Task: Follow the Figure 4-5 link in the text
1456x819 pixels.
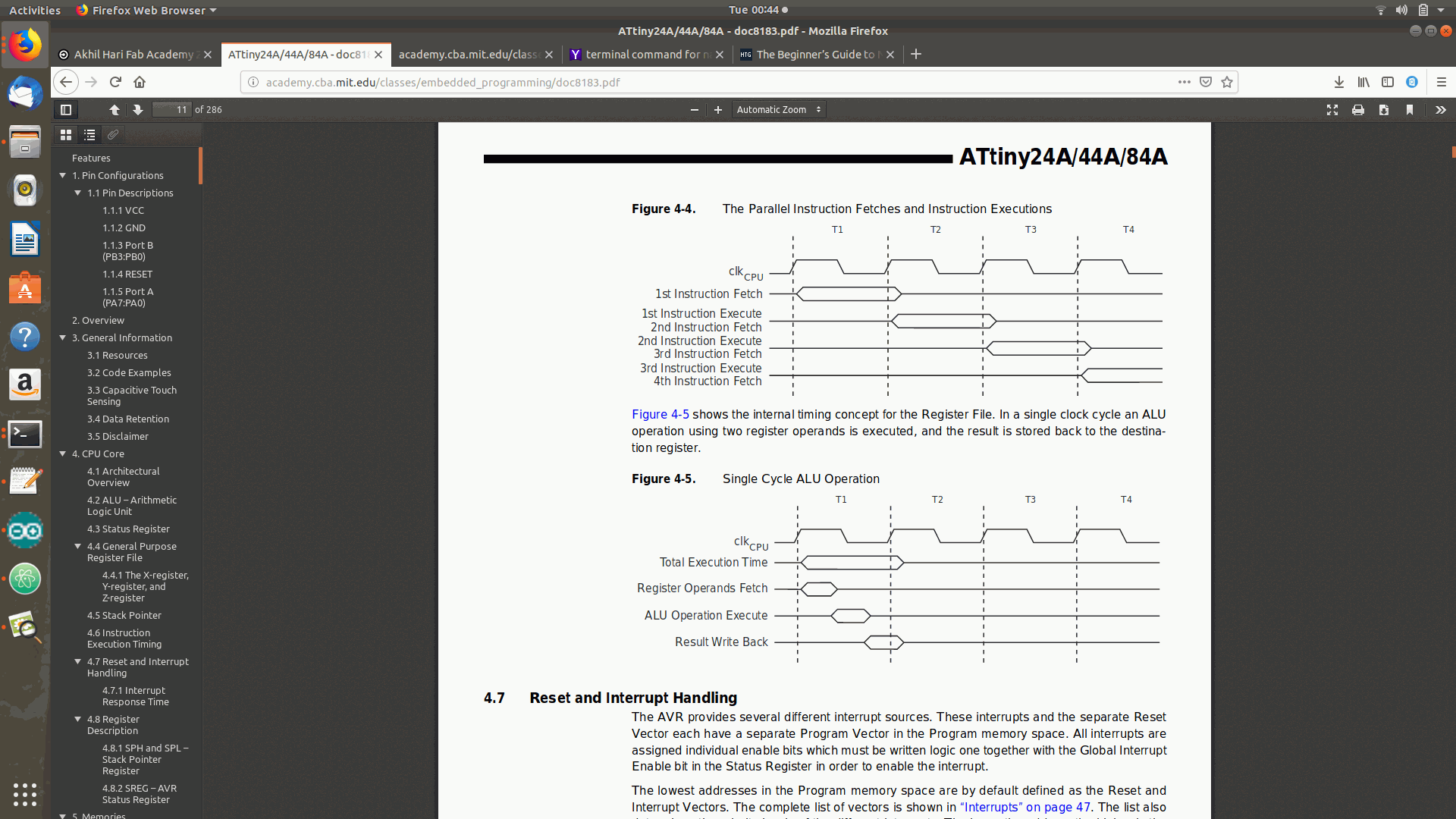Action: coord(659,414)
